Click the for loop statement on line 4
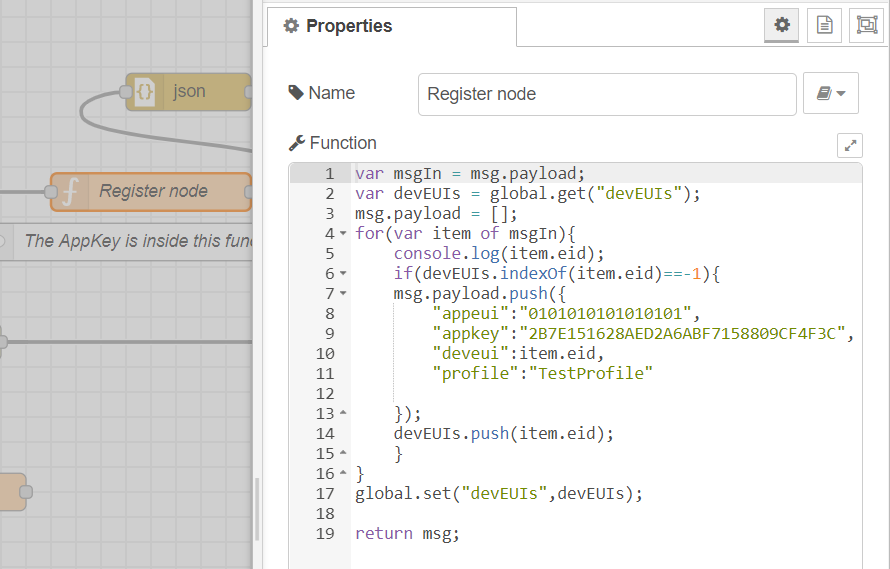Viewport: 890px width, 569px height. tap(465, 233)
